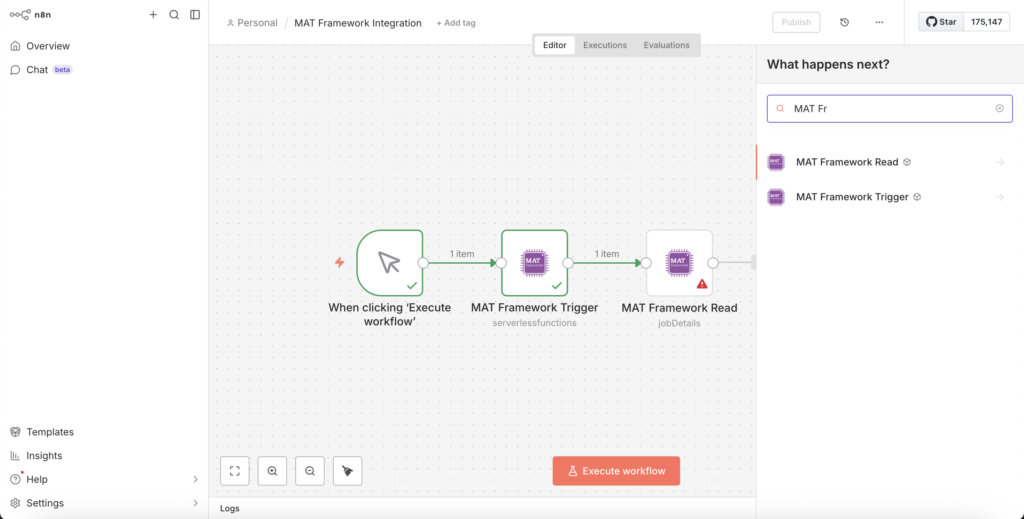The height and width of the screenshot is (519, 1024).
Task: Select the MAT Framework Trigger node on canvas
Action: coord(534,263)
